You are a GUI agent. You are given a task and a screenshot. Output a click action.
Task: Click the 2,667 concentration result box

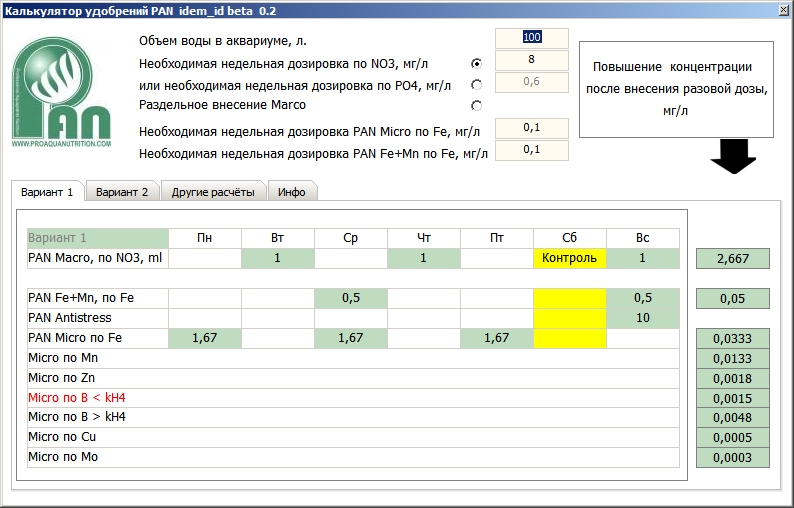[733, 259]
